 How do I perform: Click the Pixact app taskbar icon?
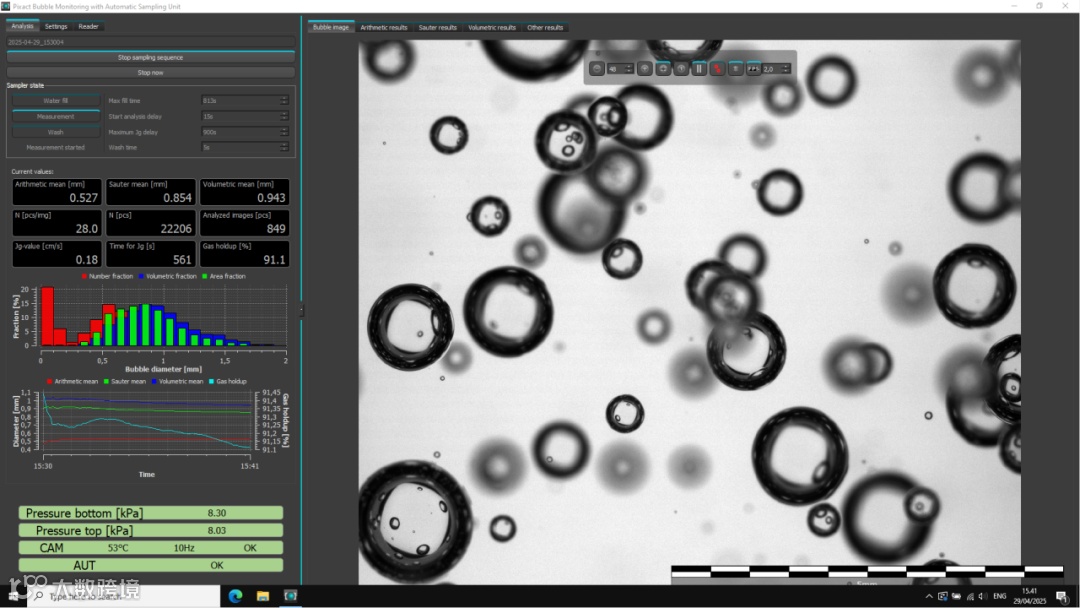pyautogui.click(x=290, y=596)
